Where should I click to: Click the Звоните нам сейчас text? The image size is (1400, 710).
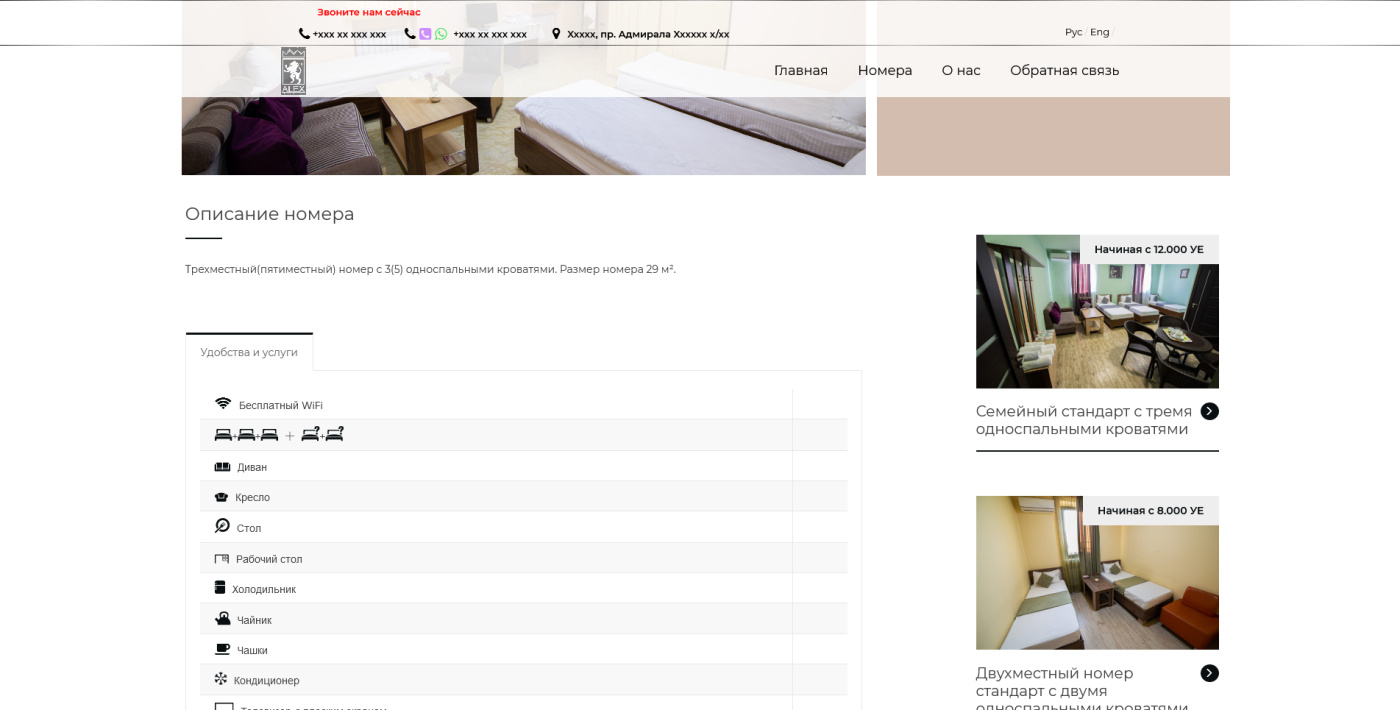point(369,12)
